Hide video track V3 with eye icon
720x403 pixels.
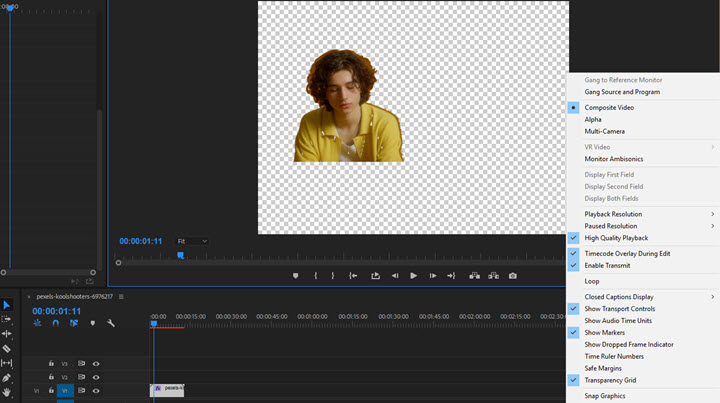click(x=96, y=364)
